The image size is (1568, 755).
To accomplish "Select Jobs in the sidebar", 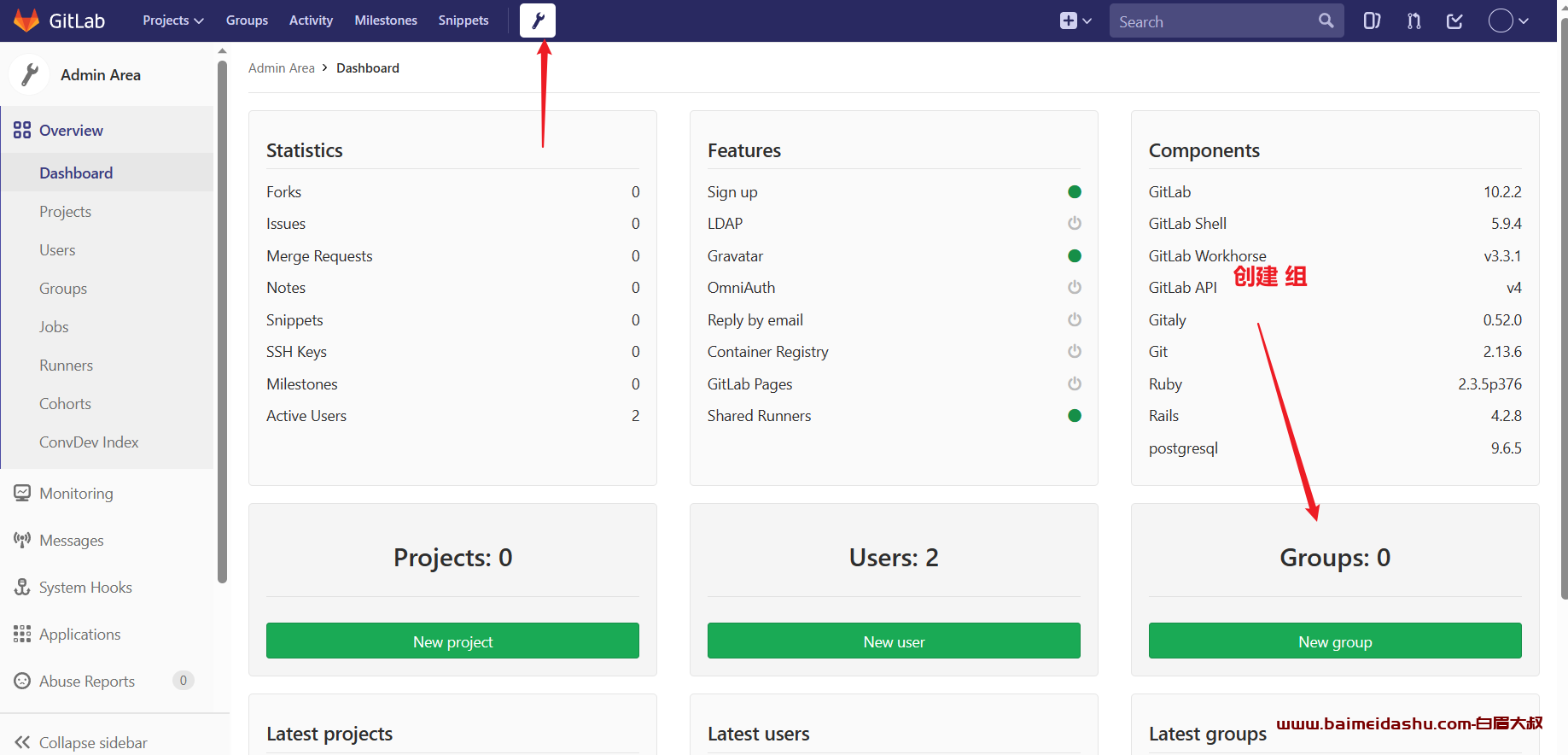I will 107,326.
